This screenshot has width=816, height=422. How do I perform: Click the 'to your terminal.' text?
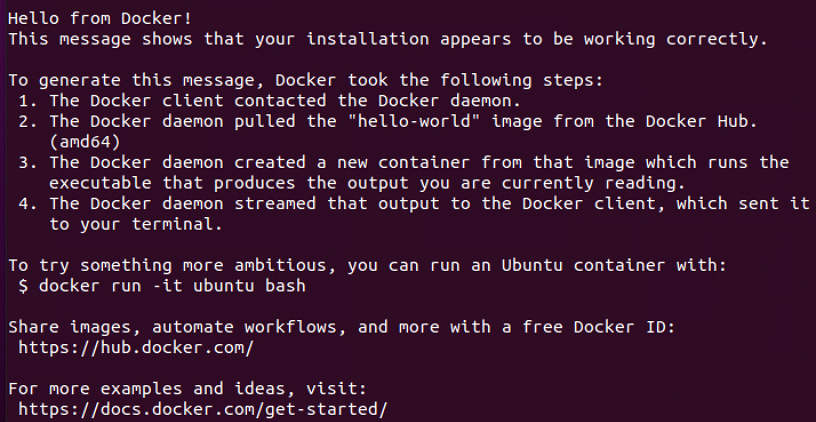click(137, 225)
